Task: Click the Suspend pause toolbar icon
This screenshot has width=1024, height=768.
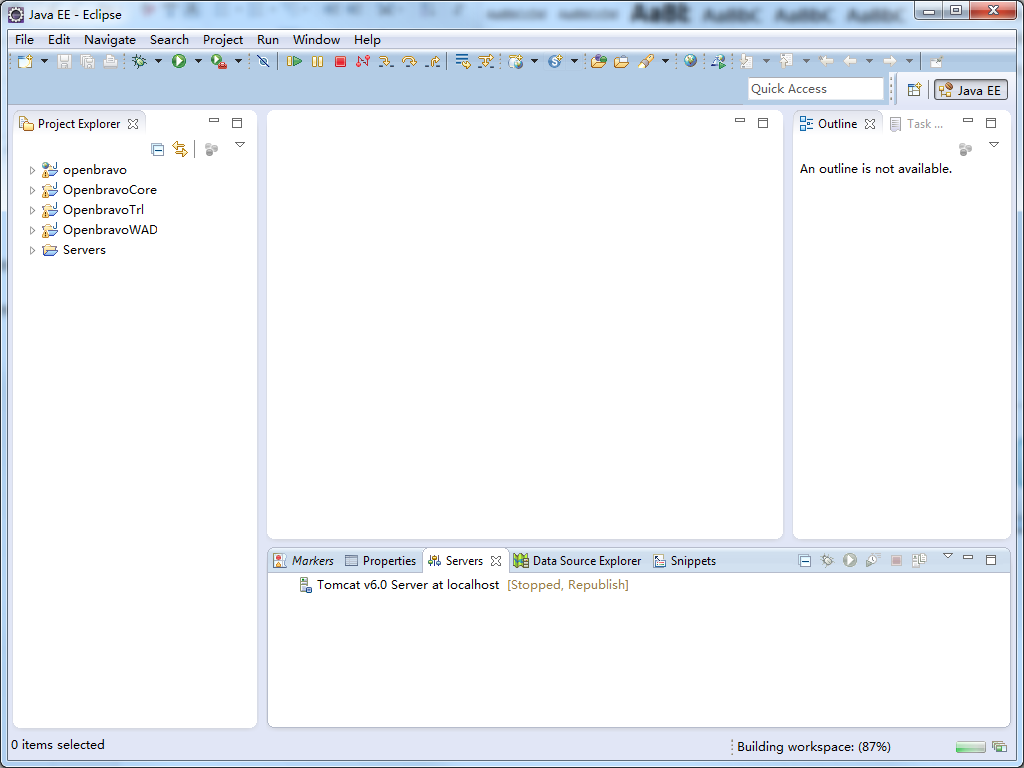Action: point(317,61)
